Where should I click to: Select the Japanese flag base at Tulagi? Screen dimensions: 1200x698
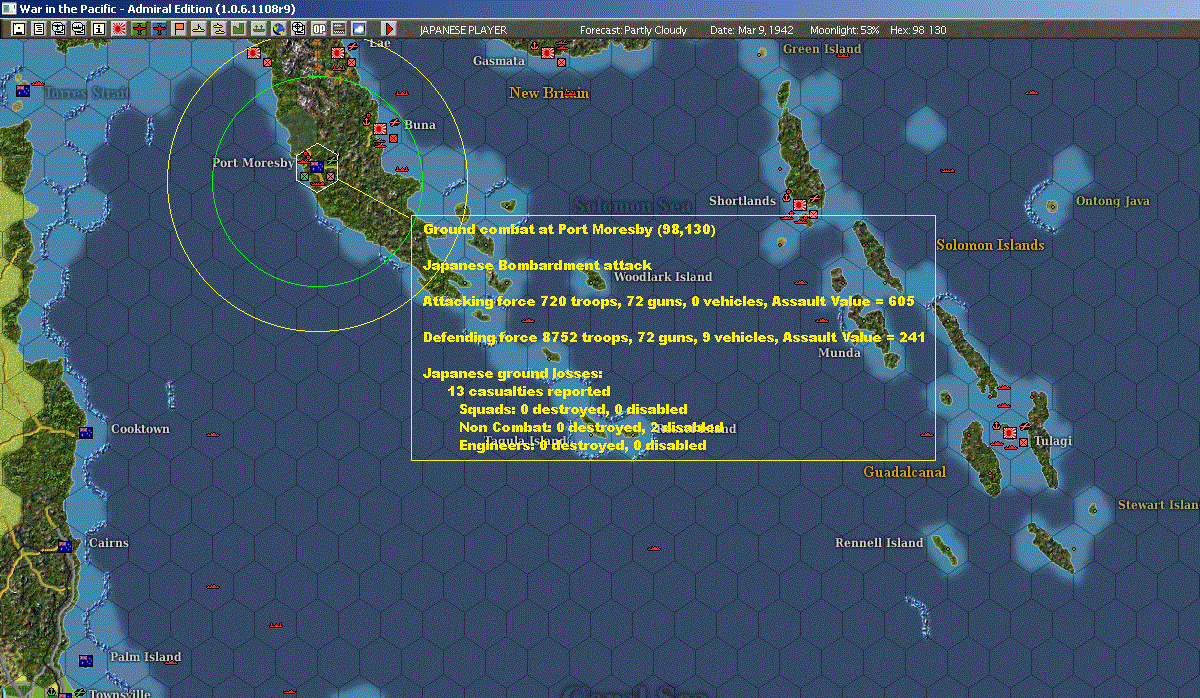click(1010, 434)
